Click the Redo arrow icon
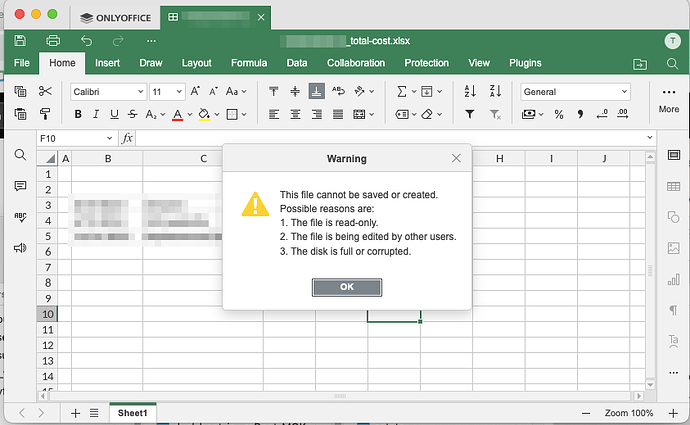690x425 pixels. [x=118, y=41]
